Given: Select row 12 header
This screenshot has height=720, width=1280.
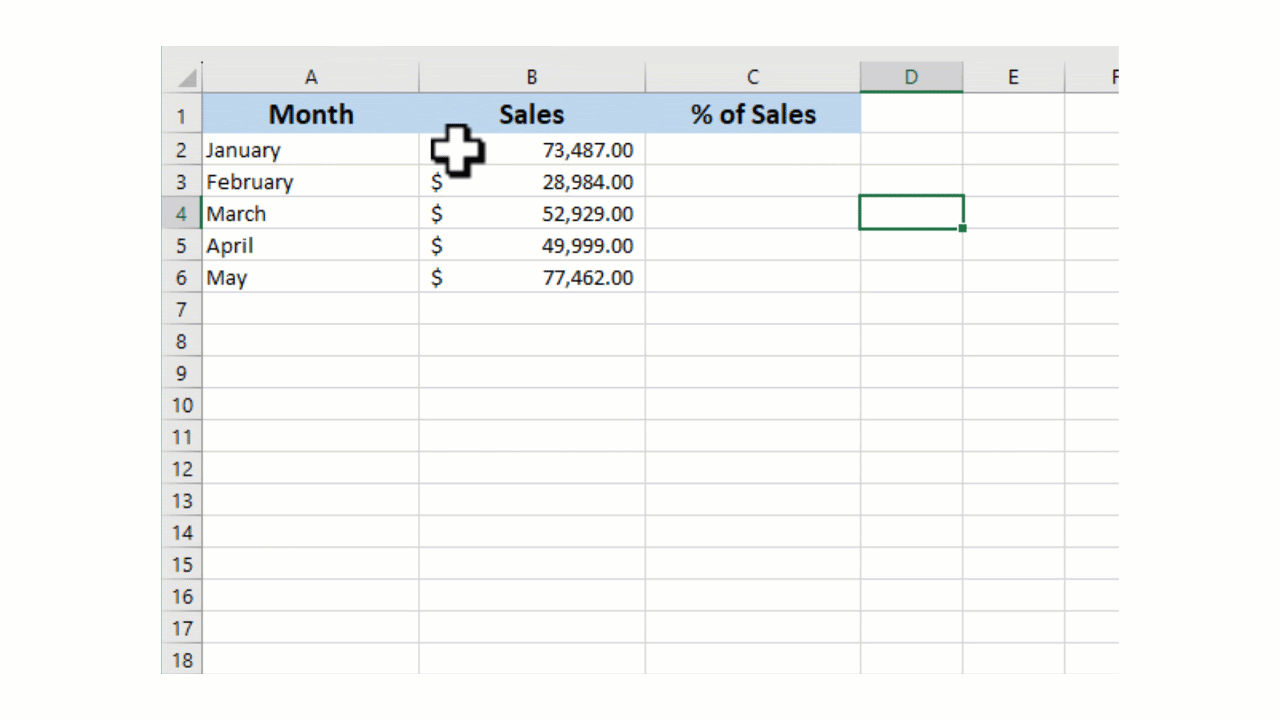Looking at the screenshot, I should (x=181, y=469).
